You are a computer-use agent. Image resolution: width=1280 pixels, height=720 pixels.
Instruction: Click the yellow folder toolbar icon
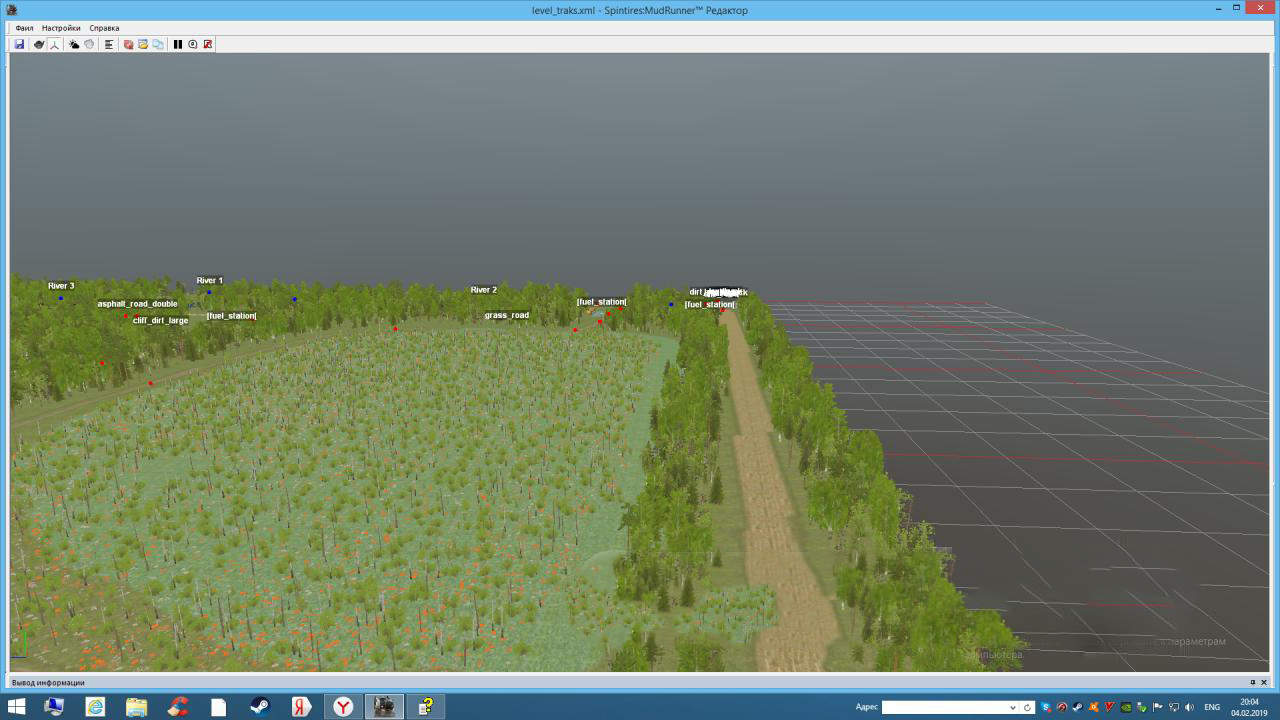(143, 44)
